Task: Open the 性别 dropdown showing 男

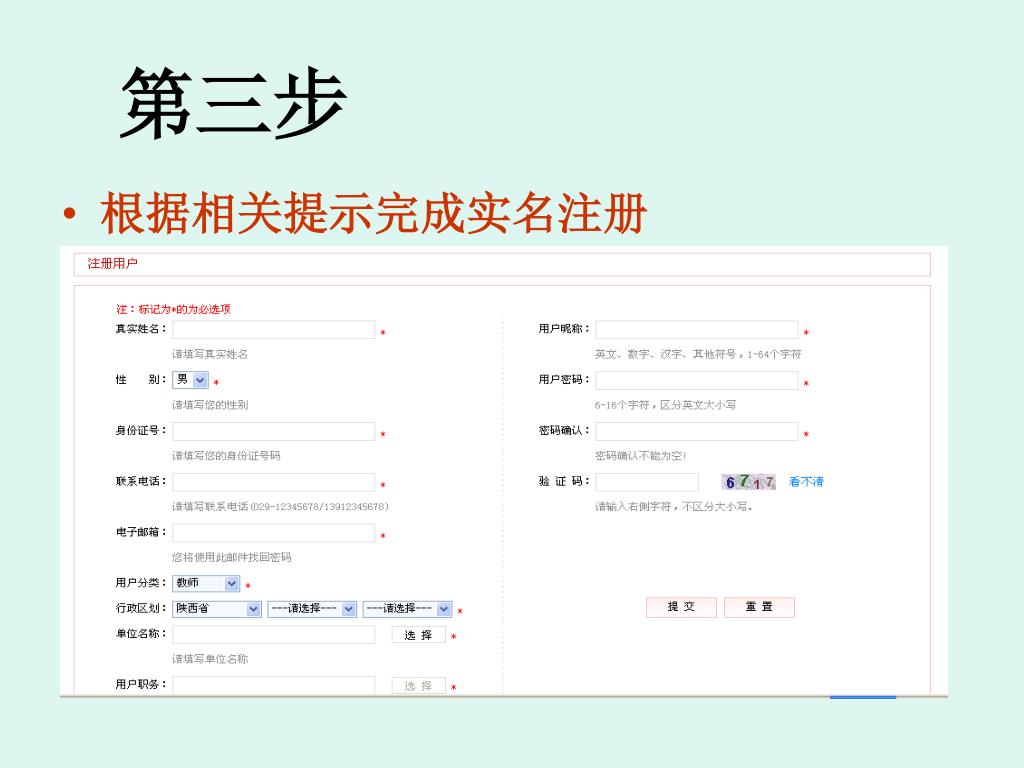Action: (191, 380)
